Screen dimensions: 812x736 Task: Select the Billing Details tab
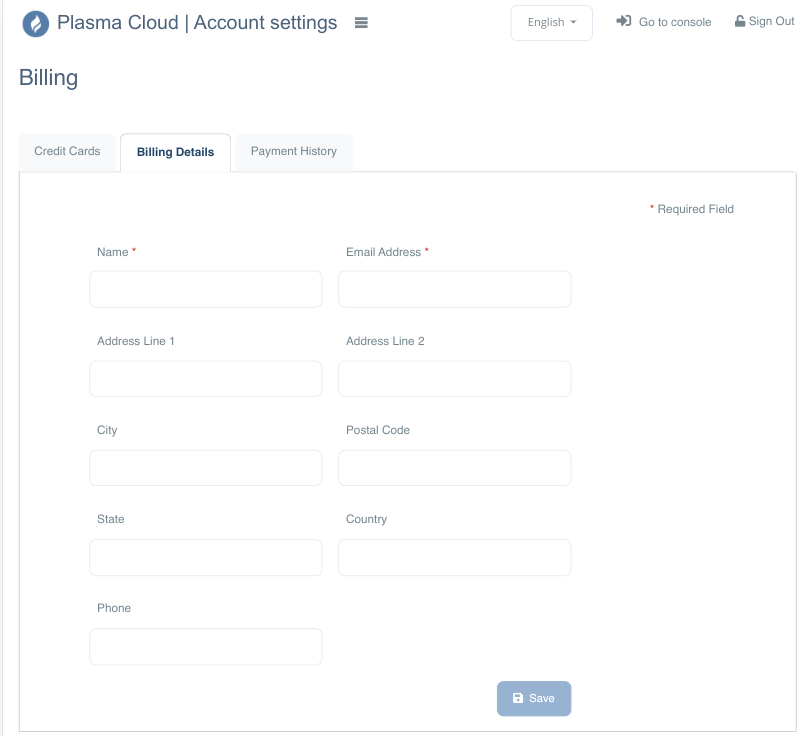pyautogui.click(x=176, y=152)
